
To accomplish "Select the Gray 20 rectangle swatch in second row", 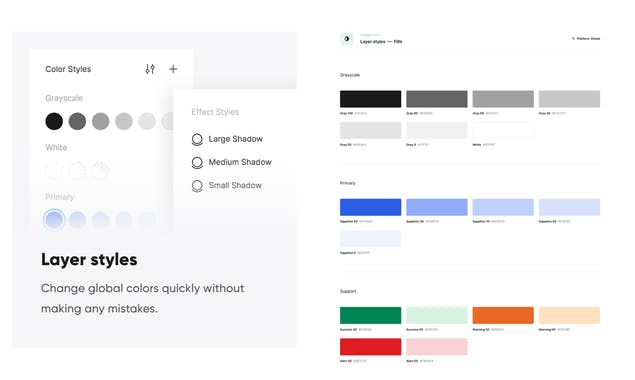I will click(371, 130).
